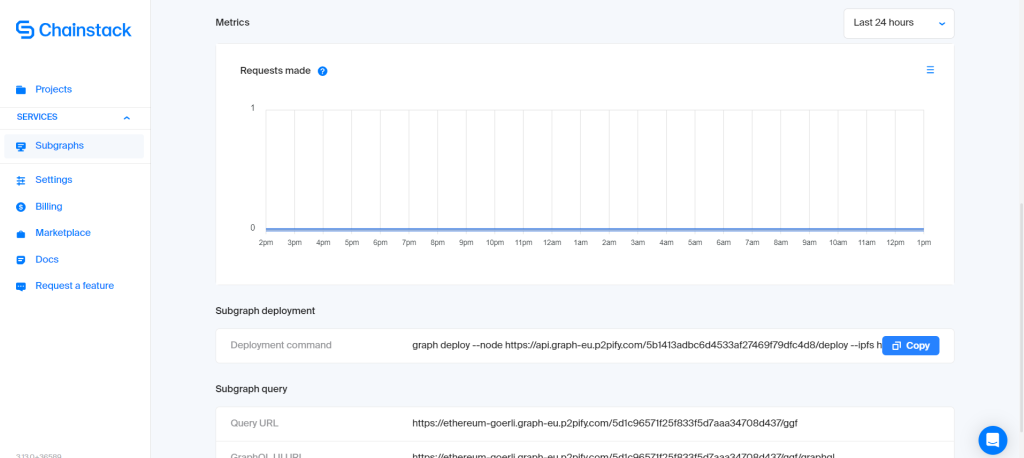Click the Billing dollar icon
Image resolution: width=1024 pixels, height=458 pixels.
[x=21, y=207]
